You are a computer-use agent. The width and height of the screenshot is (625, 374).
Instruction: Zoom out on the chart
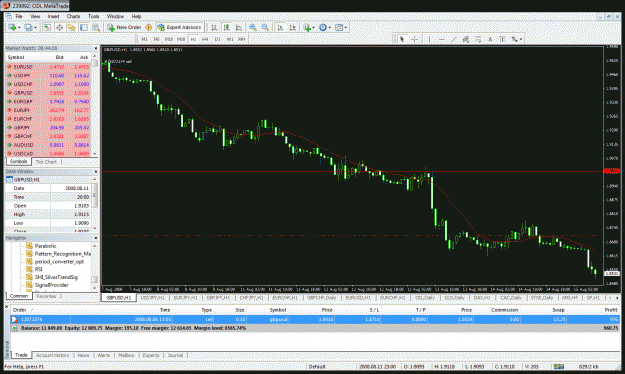pos(265,27)
